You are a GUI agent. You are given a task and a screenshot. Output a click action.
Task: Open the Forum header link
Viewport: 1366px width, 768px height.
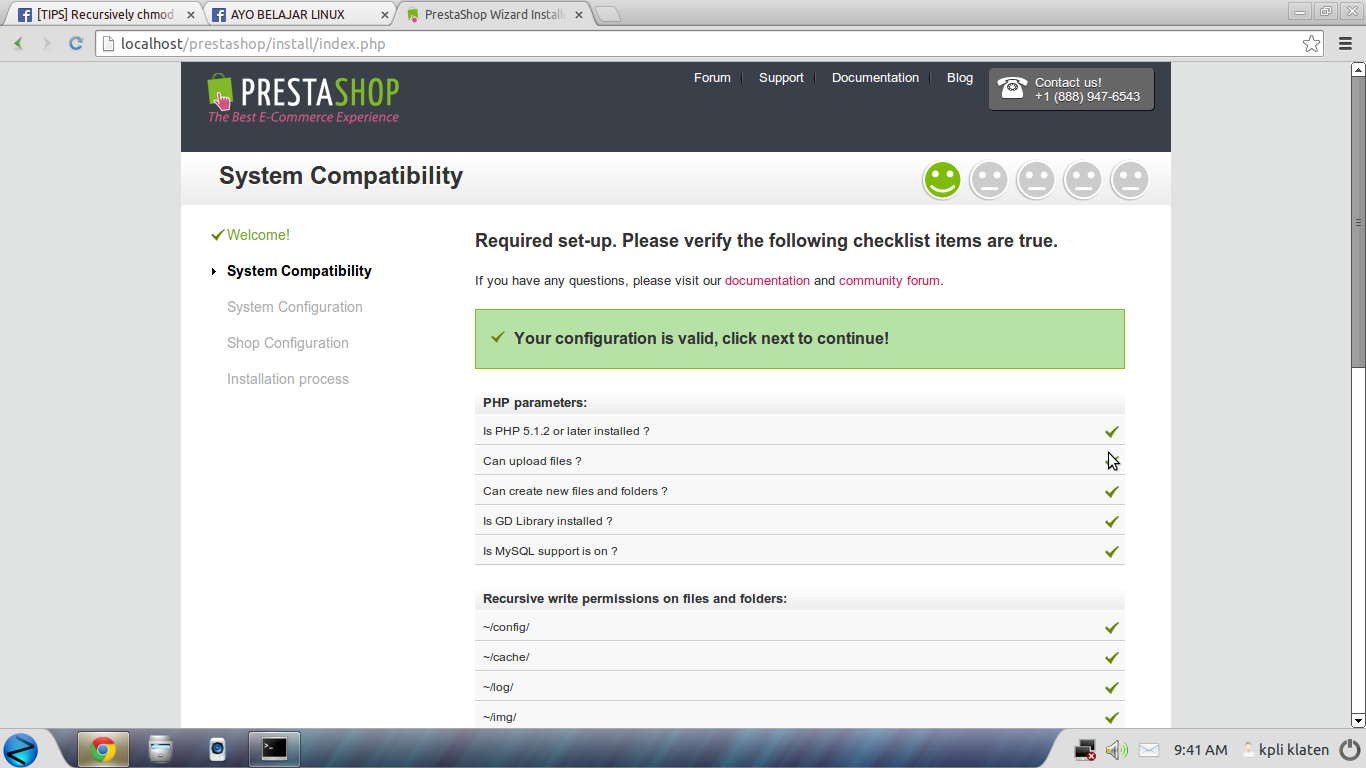712,77
